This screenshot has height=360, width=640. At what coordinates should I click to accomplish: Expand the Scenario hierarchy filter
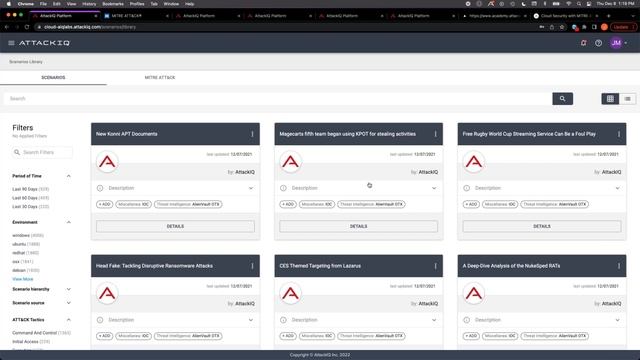click(69, 289)
